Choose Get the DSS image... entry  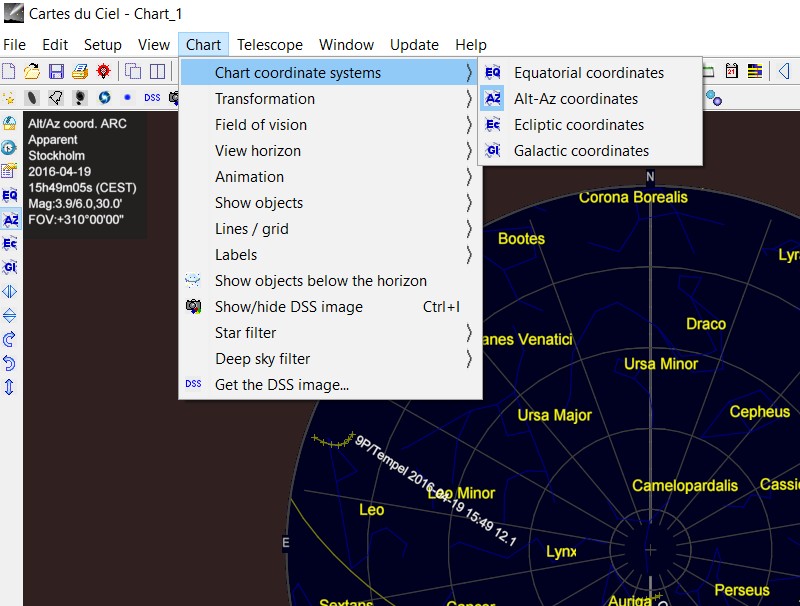(x=329, y=385)
